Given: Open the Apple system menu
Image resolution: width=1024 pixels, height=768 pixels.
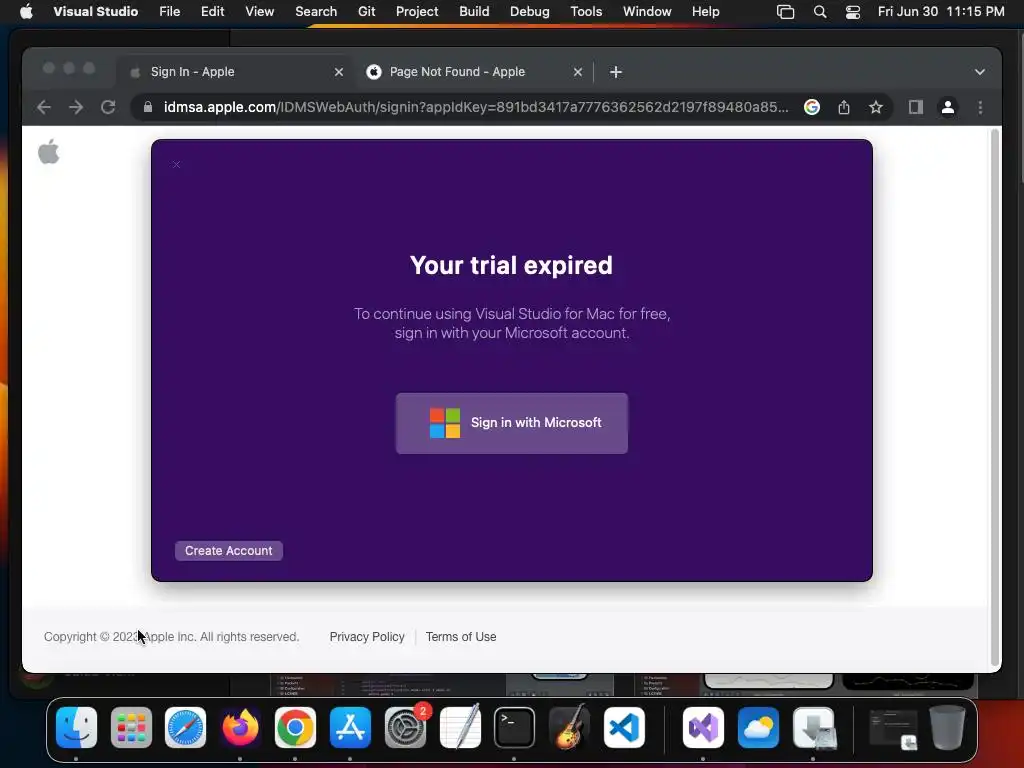Looking at the screenshot, I should click(26, 12).
